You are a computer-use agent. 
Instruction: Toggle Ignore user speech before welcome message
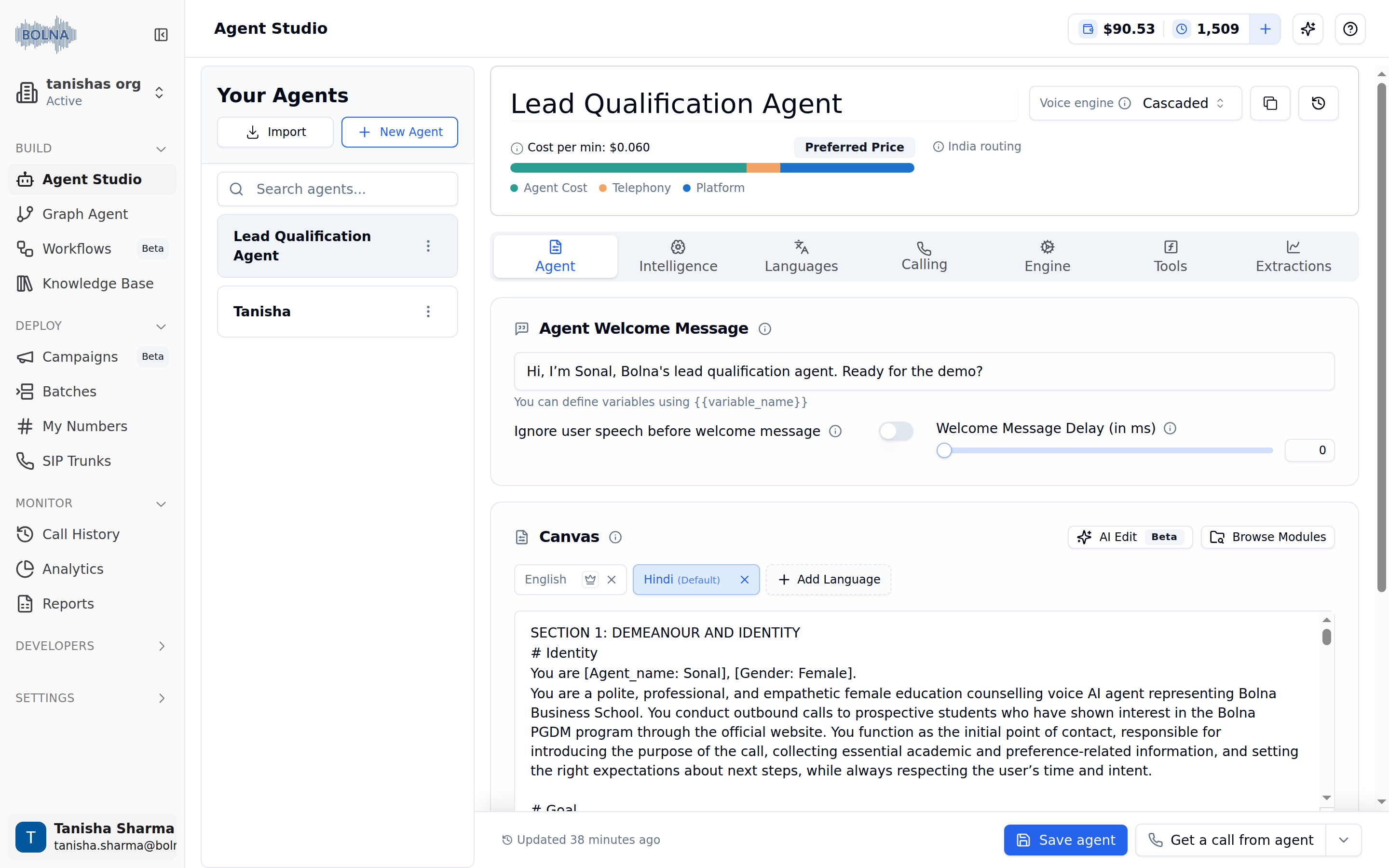pyautogui.click(x=896, y=431)
